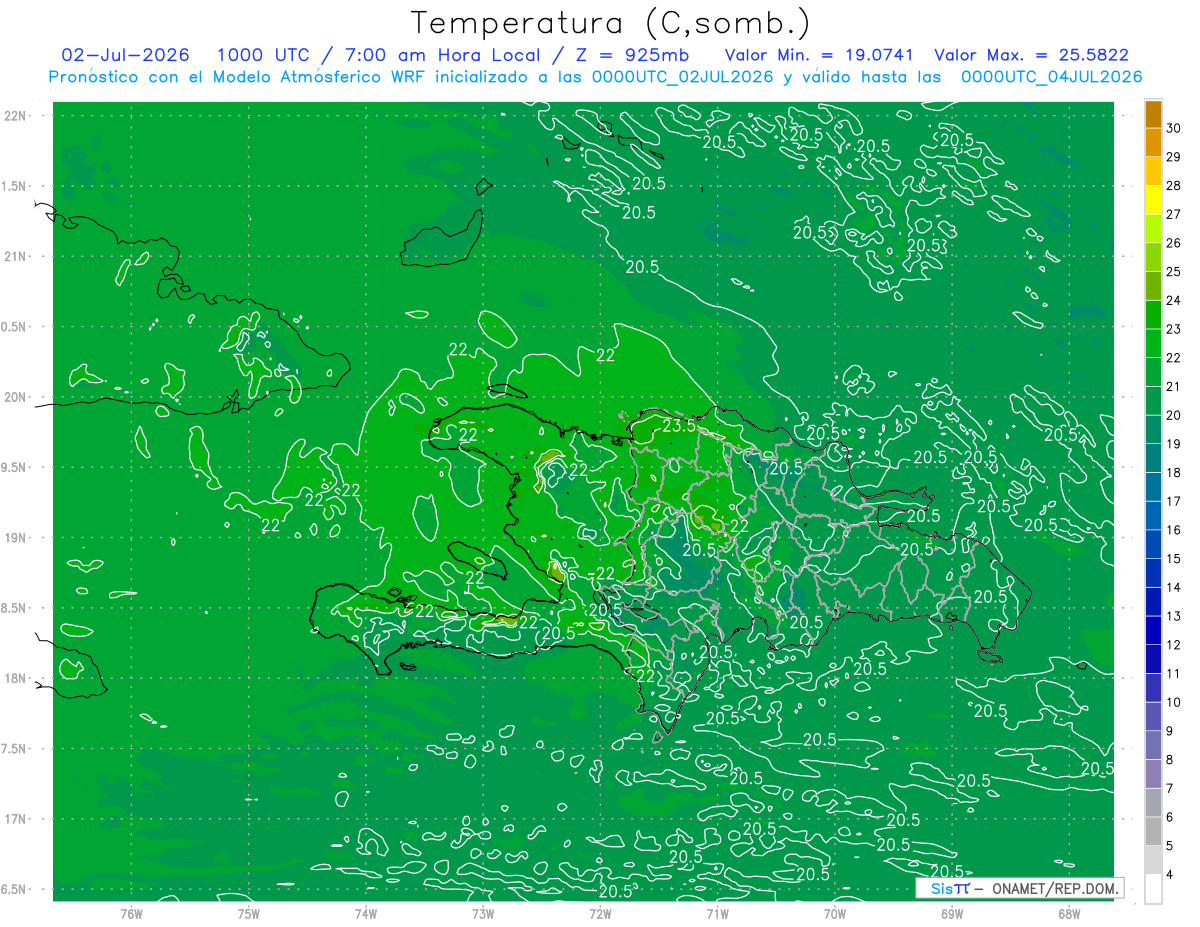Click the color scale label "10"
The height and width of the screenshot is (927, 1200).
[x=1174, y=702]
